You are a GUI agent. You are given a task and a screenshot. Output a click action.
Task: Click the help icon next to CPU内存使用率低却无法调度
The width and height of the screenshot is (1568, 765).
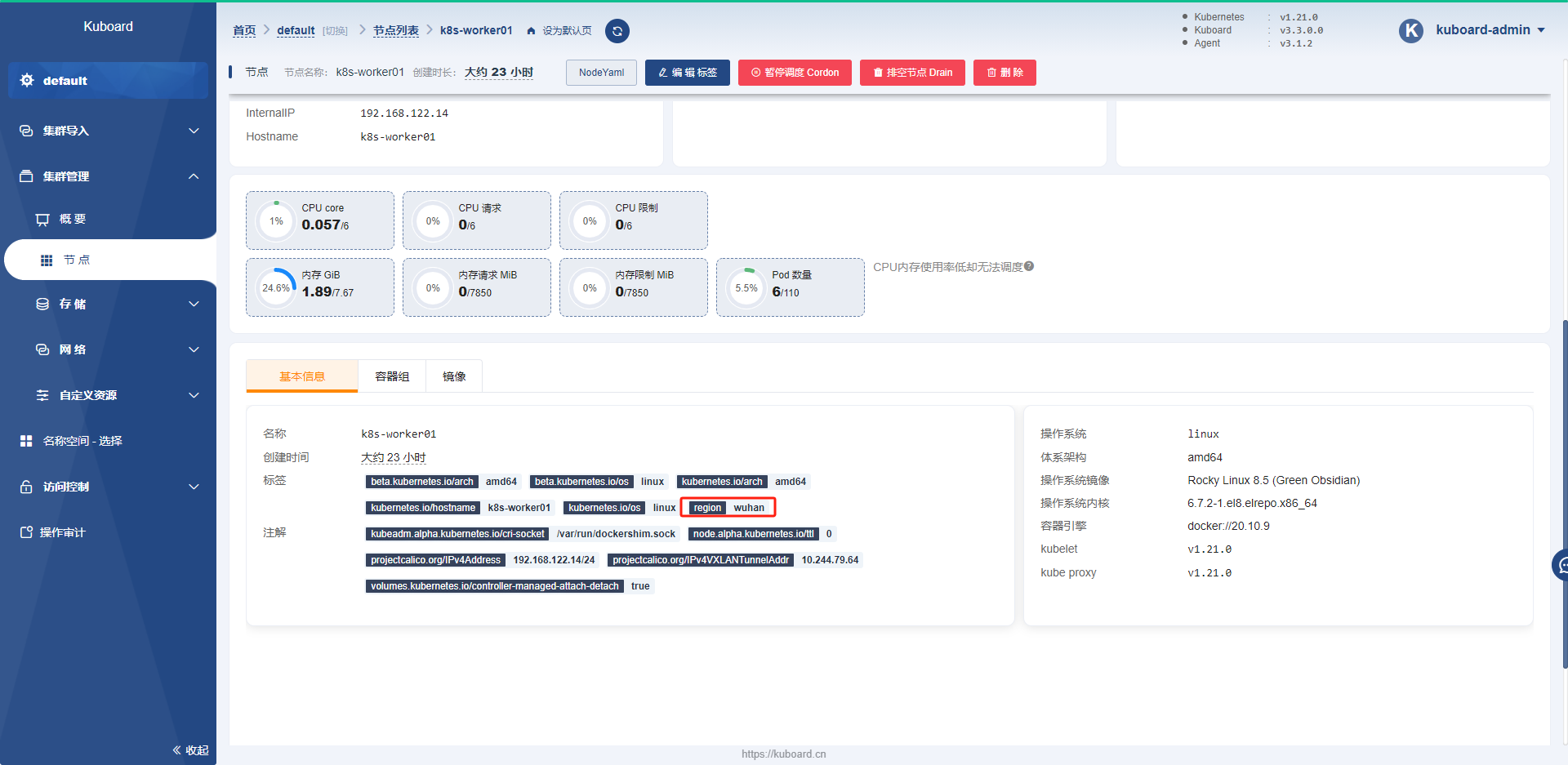point(1029,266)
